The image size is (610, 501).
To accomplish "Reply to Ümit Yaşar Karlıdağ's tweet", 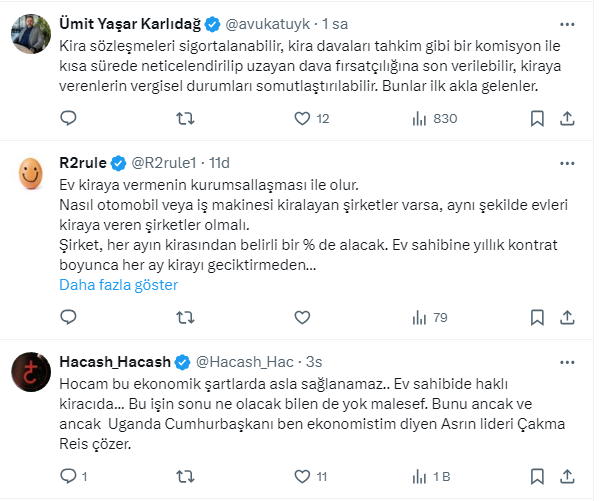I will tap(68, 119).
